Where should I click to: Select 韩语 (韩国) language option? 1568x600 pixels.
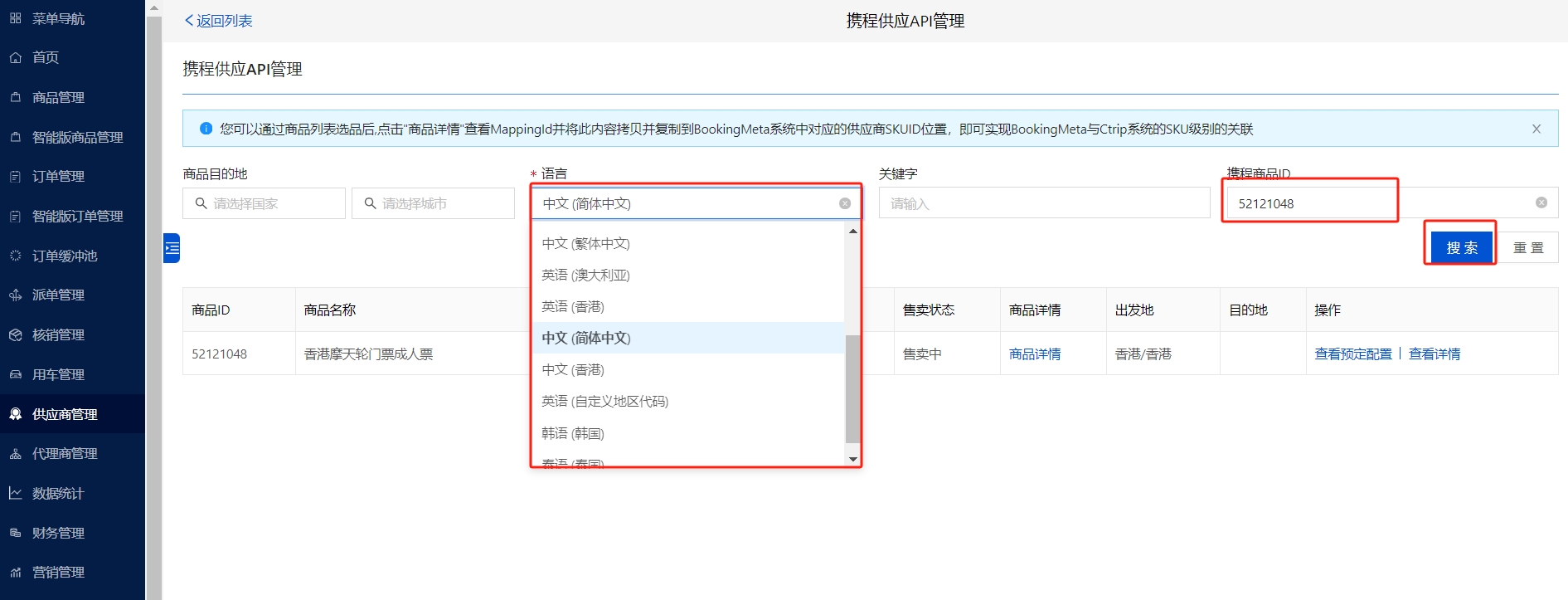(x=688, y=433)
